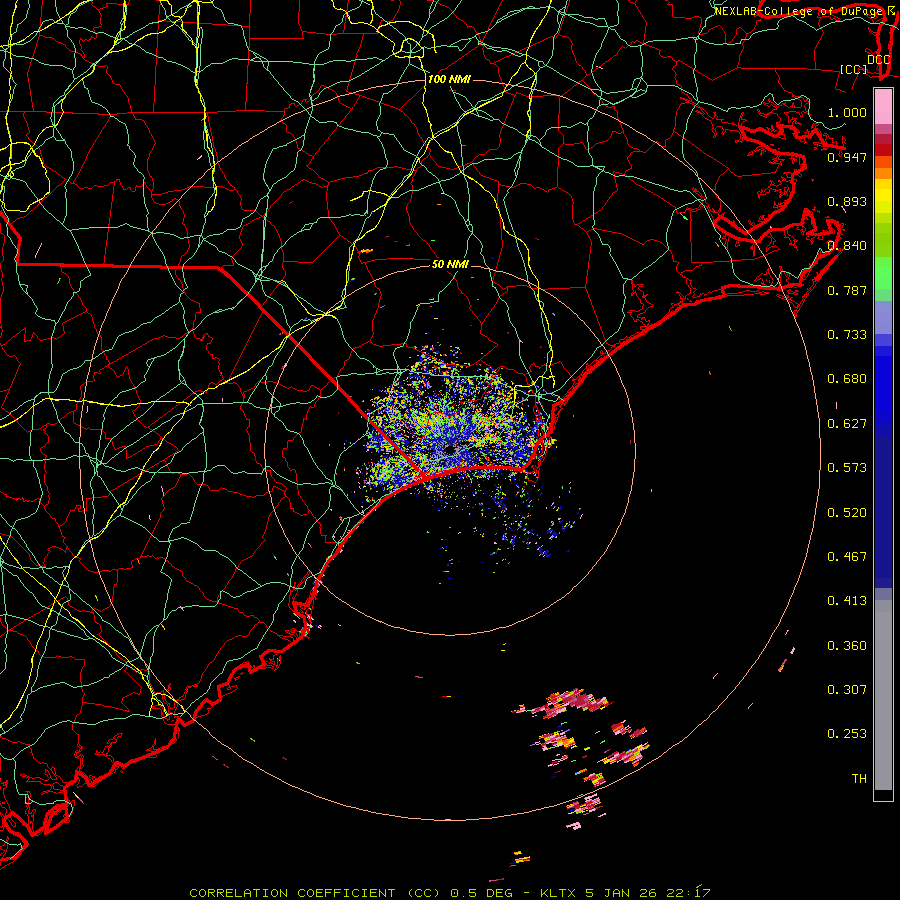This screenshot has height=900, width=900.
Task: Click the dark radar site dot at ring center
Action: click(x=449, y=450)
